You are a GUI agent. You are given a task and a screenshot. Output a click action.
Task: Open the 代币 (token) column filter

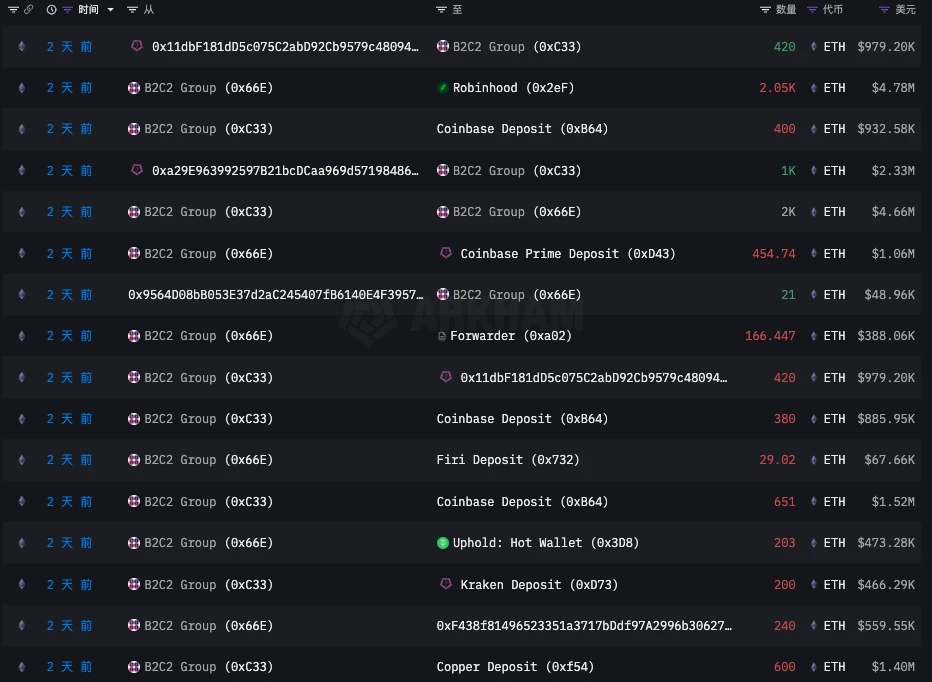click(x=813, y=9)
